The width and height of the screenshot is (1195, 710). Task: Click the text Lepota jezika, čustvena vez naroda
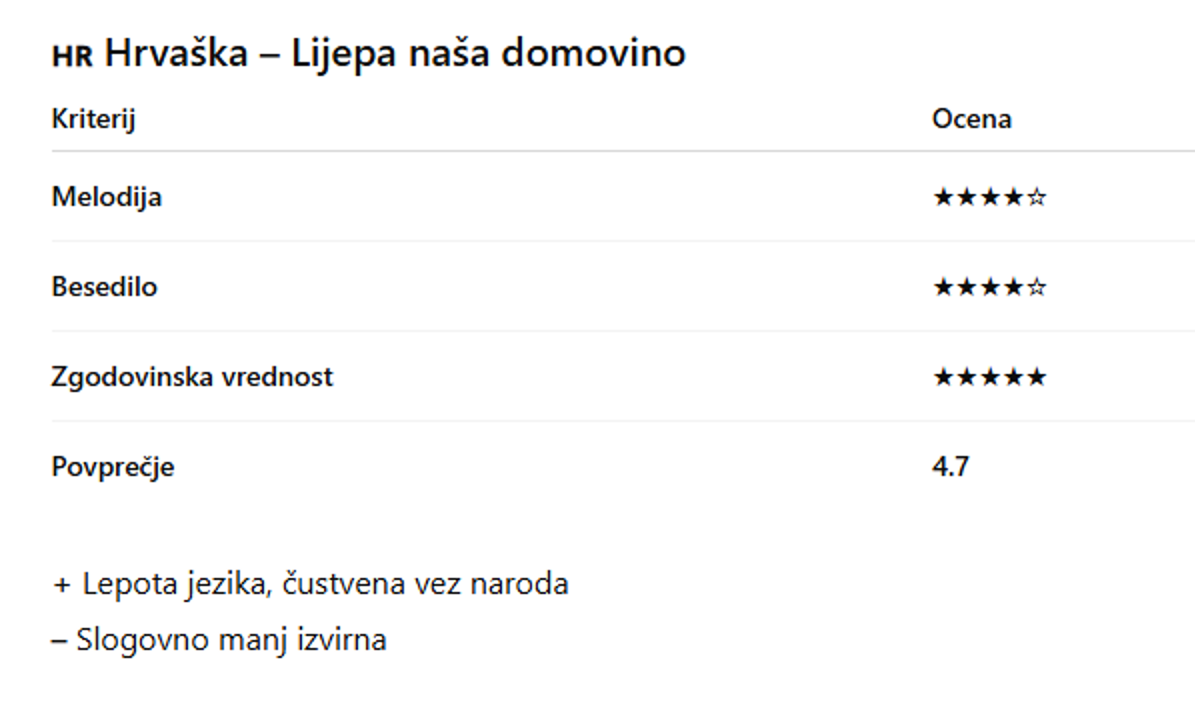(x=325, y=584)
